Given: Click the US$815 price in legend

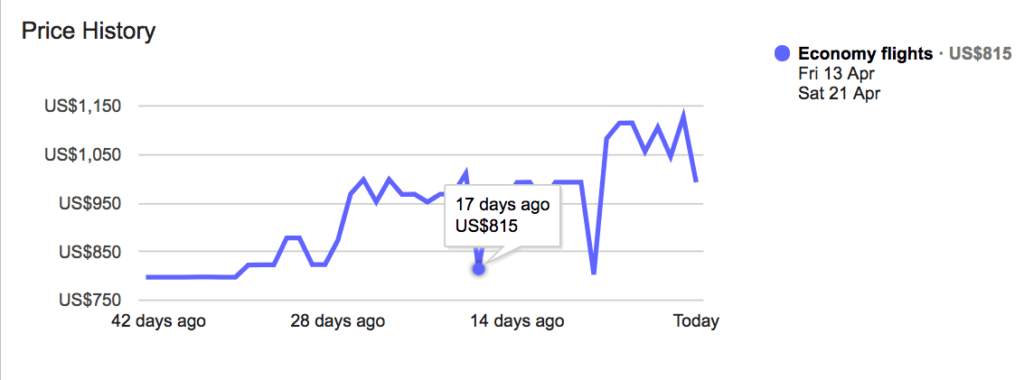Looking at the screenshot, I should point(980,54).
